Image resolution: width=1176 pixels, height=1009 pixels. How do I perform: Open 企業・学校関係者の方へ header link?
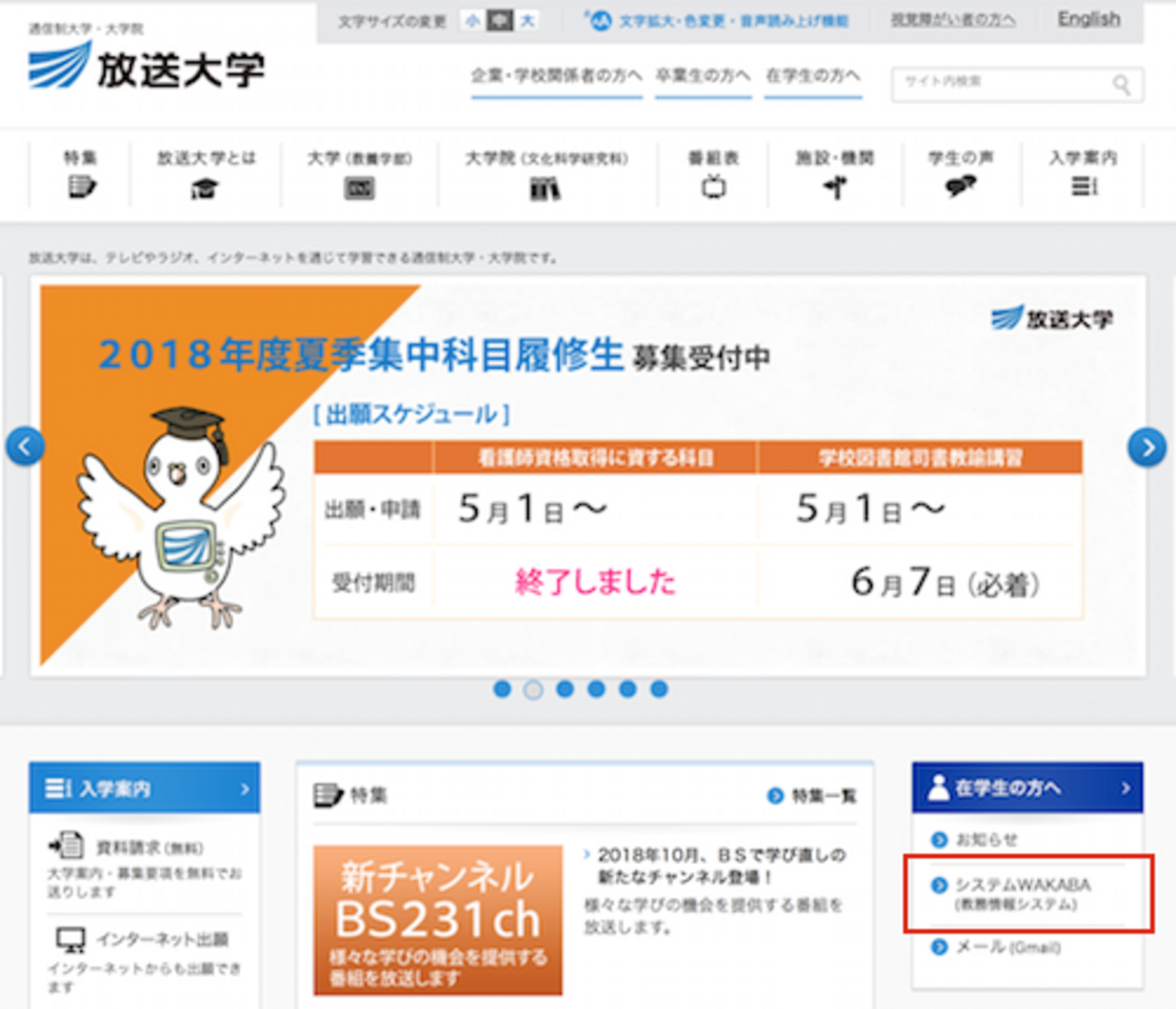point(556,76)
